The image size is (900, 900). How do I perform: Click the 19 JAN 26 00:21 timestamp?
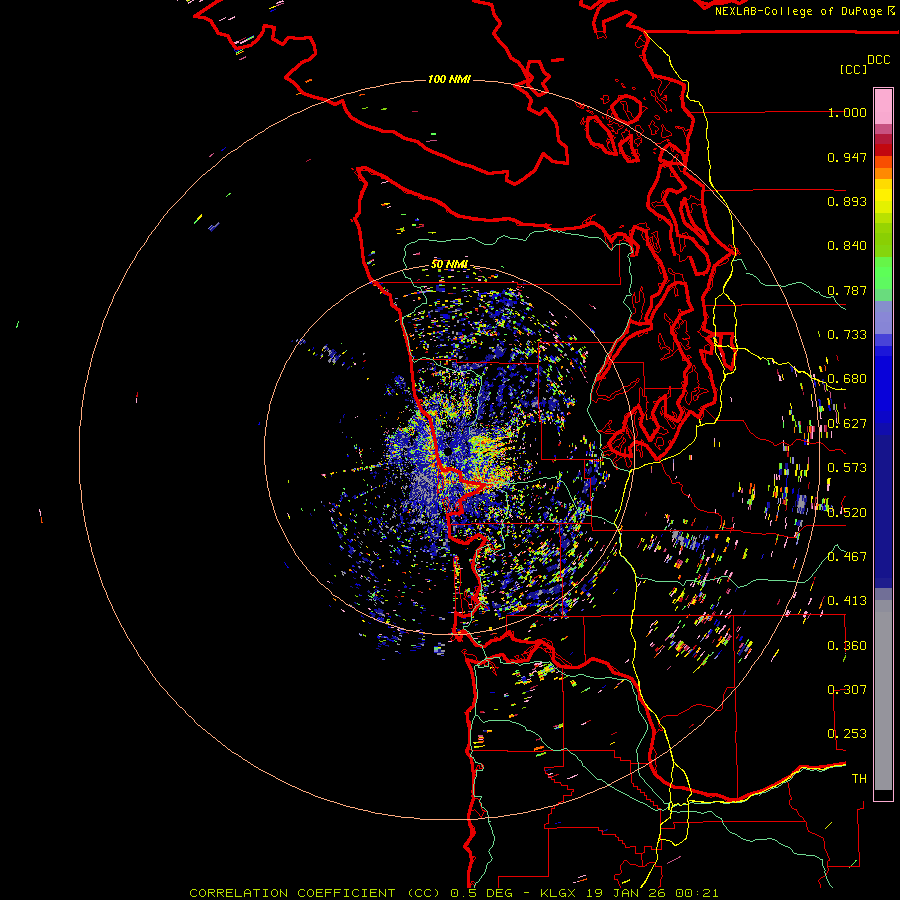[653, 893]
